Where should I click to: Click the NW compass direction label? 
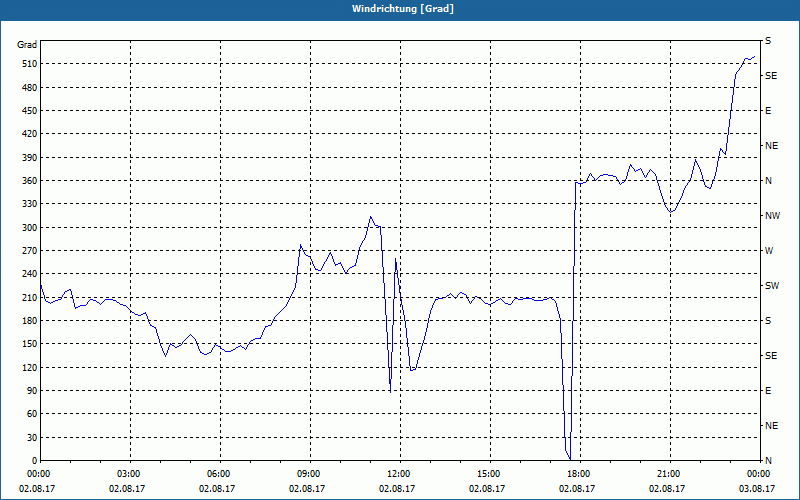(x=772, y=216)
